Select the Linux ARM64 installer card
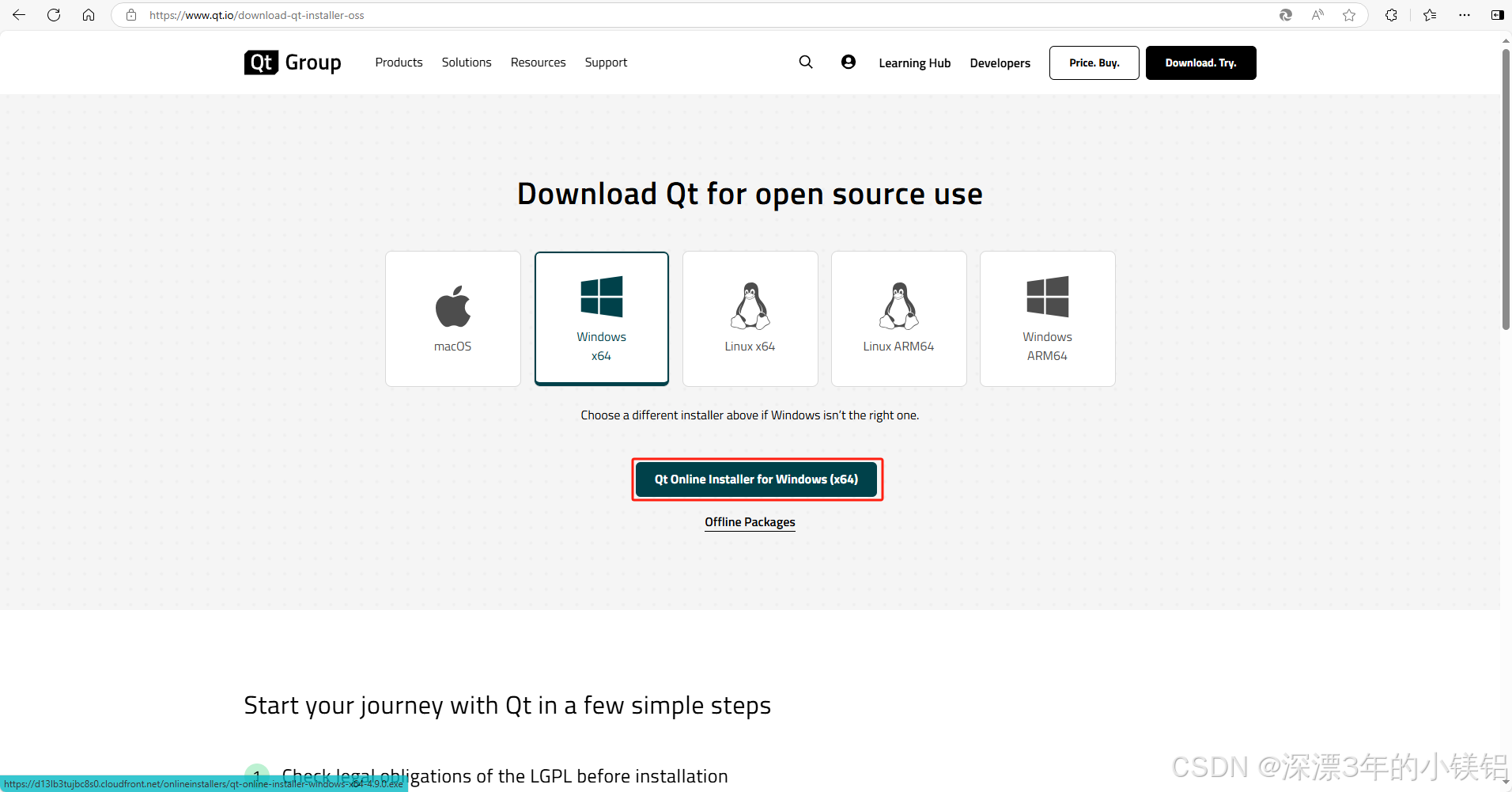The width and height of the screenshot is (1512, 792). [x=899, y=319]
